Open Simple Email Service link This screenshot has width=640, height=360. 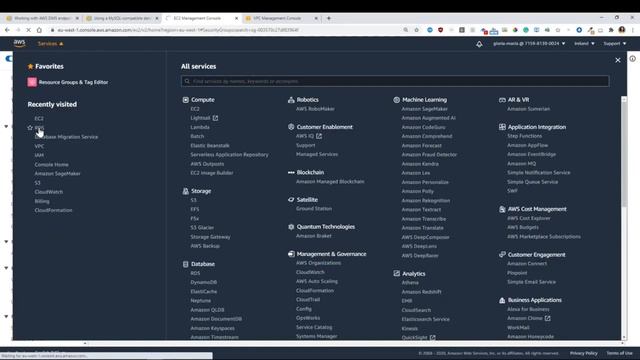pos(531,282)
